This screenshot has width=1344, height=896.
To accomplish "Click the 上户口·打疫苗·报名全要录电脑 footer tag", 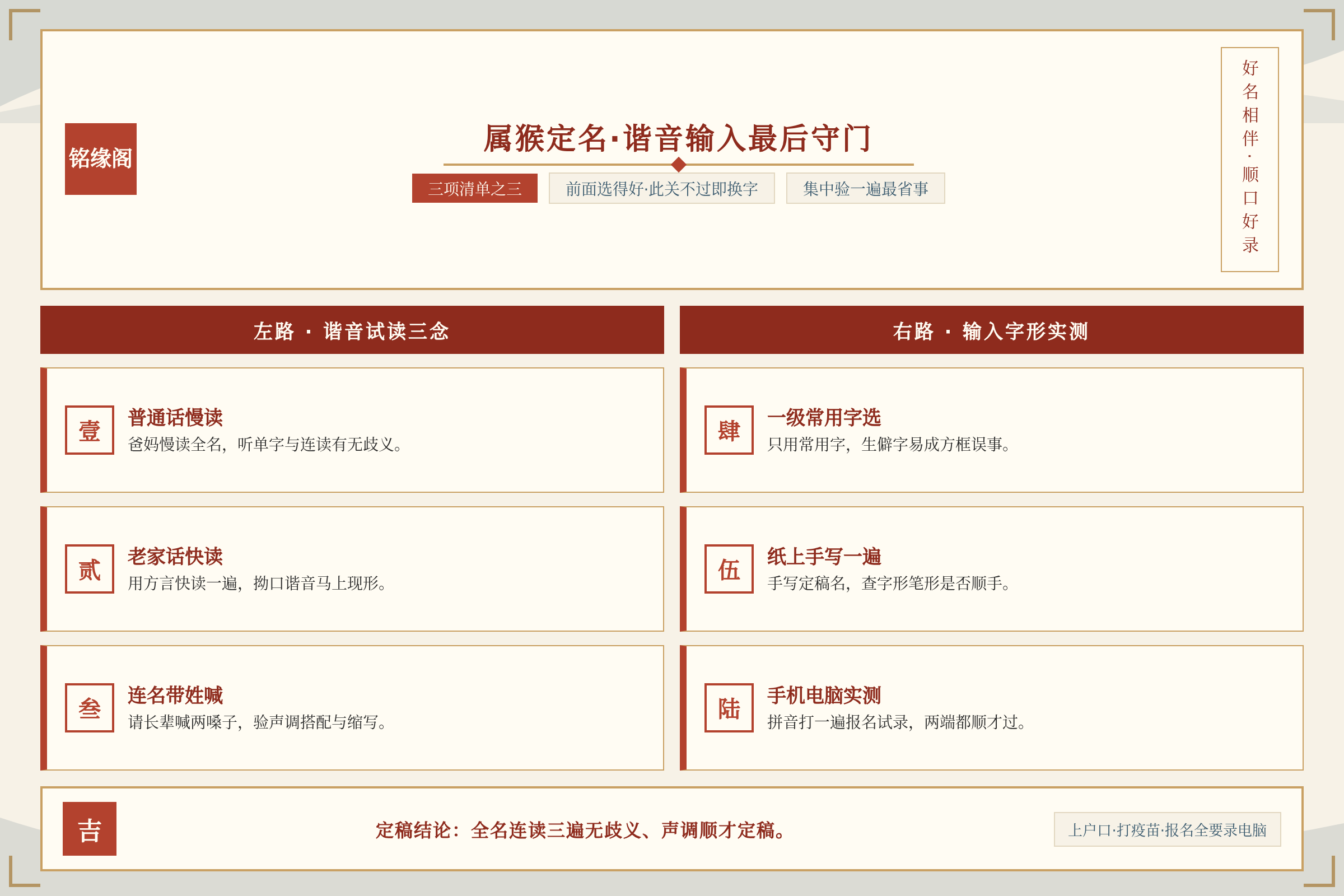I will point(1168,829).
